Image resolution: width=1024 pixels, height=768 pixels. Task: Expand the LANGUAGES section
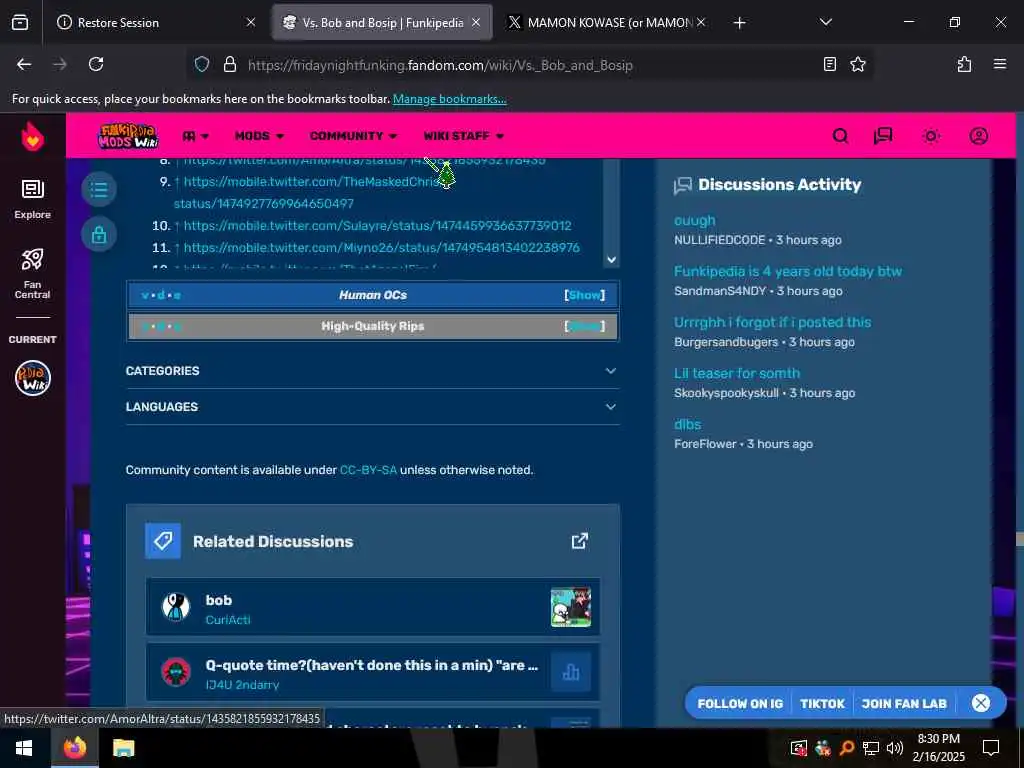point(372,407)
